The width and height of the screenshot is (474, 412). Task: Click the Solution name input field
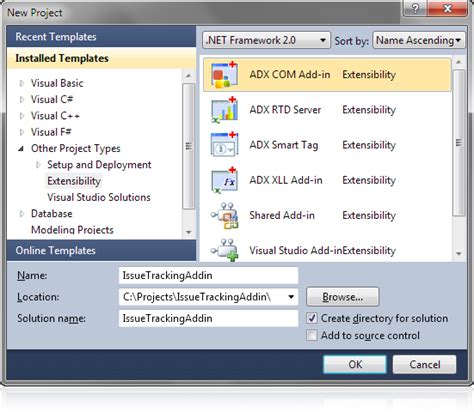pyautogui.click(x=208, y=318)
